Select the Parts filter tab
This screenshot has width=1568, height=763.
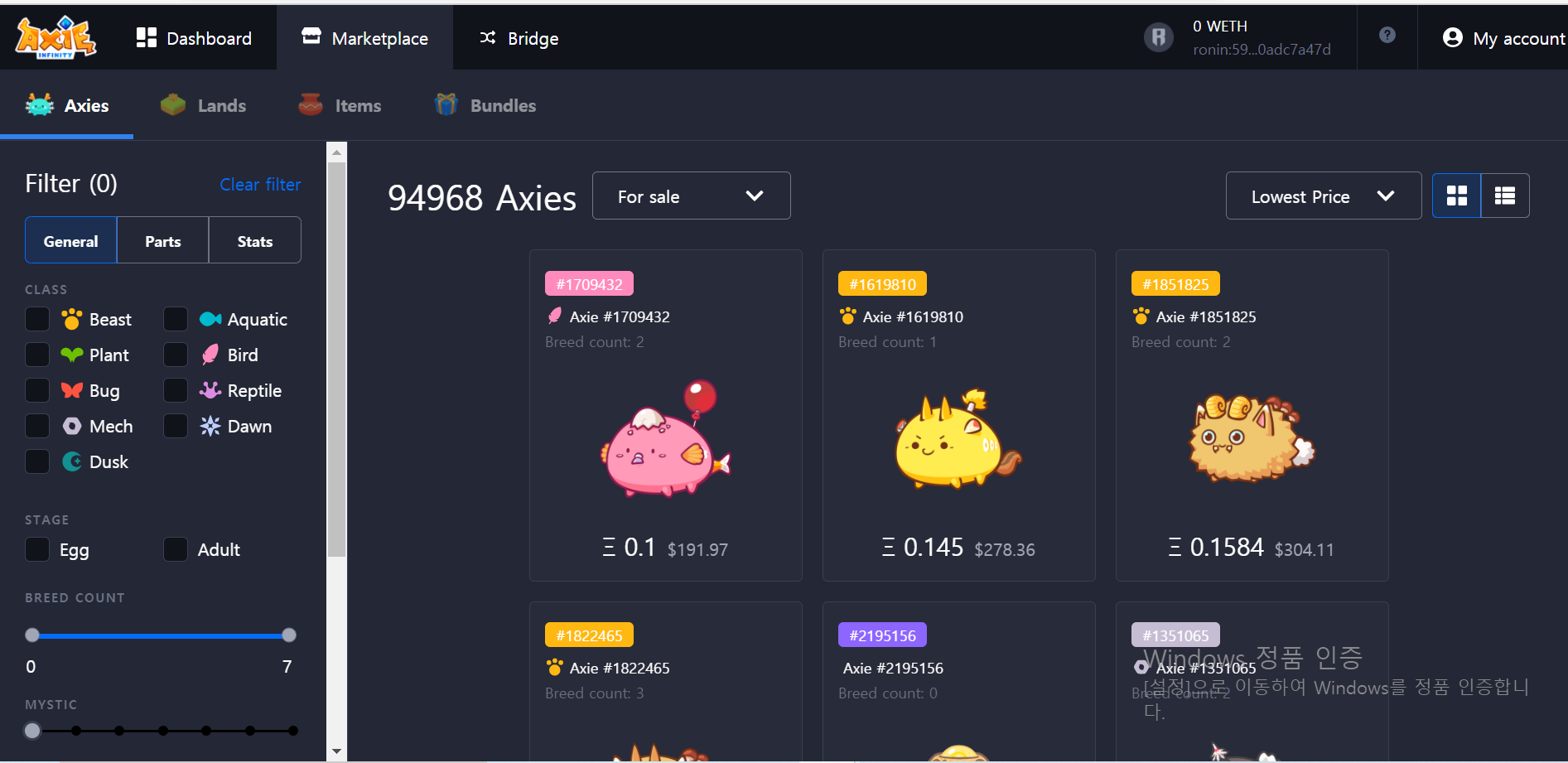pyautogui.click(x=163, y=240)
